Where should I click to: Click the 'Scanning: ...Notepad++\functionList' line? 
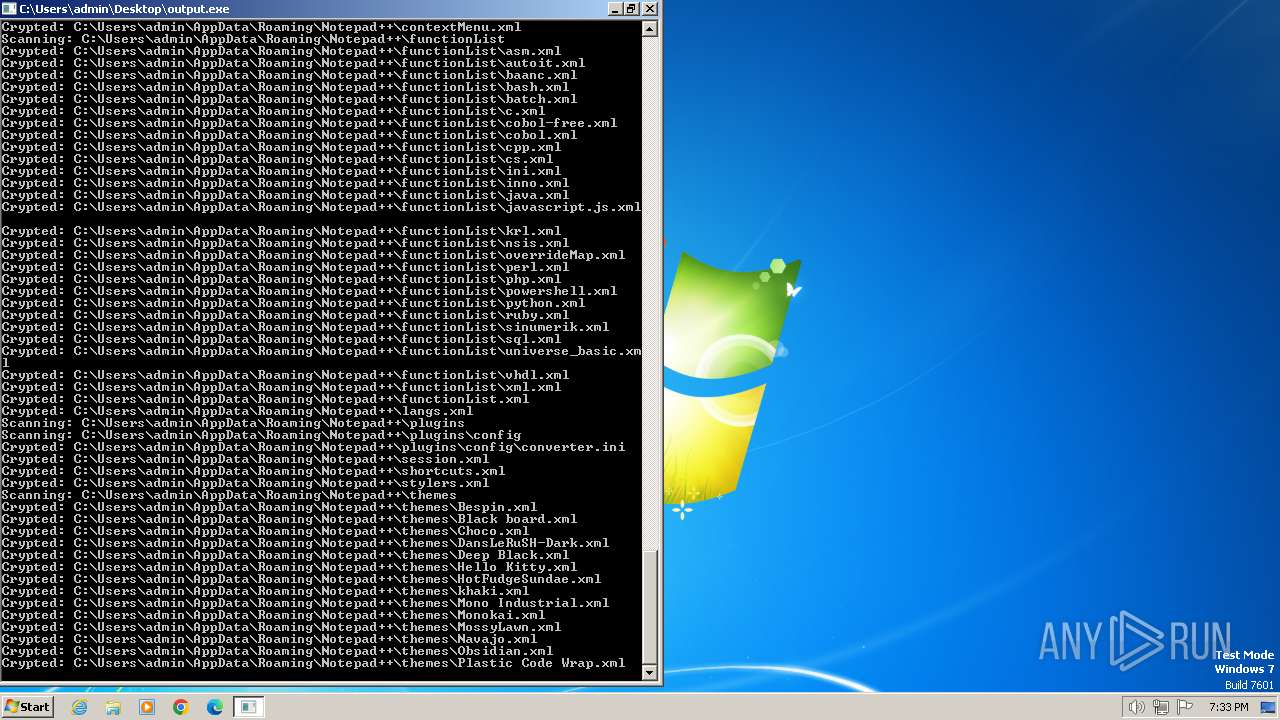253,39
